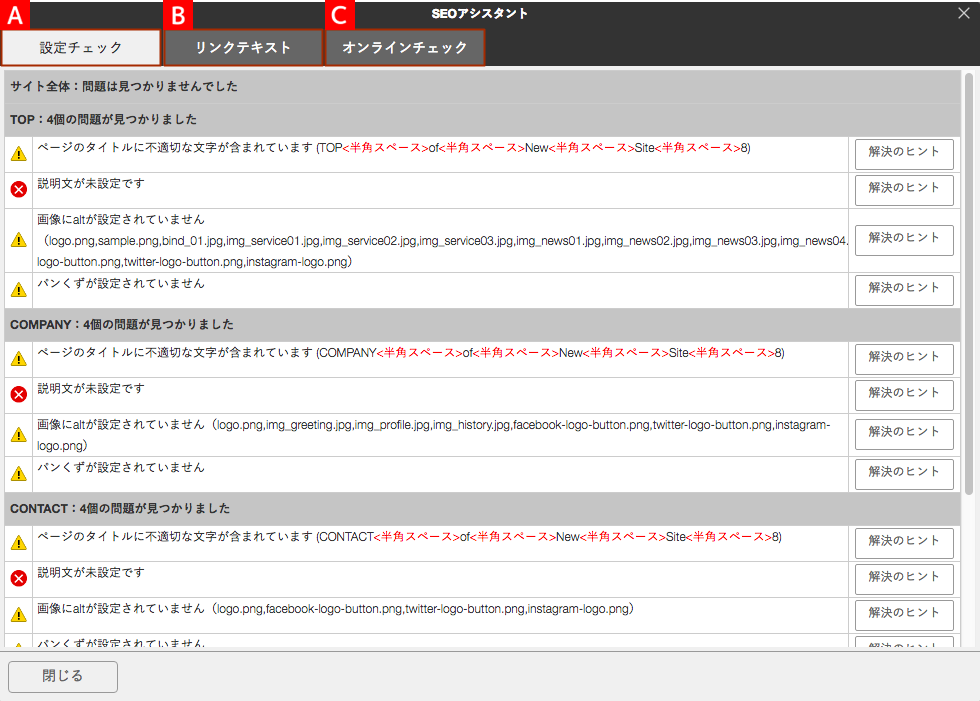Click the warning icon for TOP パンくず issue

19,289
